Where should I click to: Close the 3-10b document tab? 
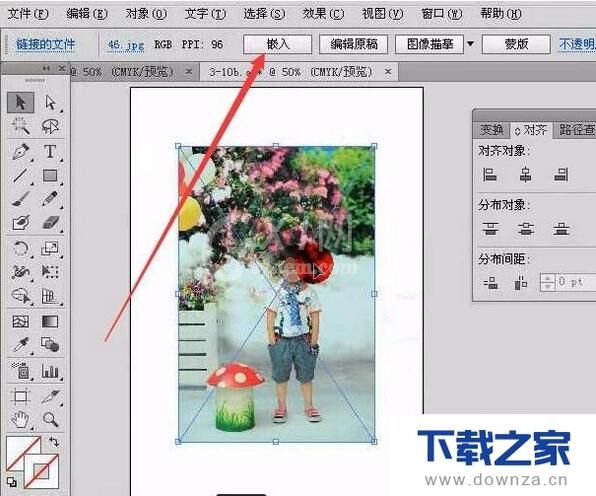coord(388,71)
